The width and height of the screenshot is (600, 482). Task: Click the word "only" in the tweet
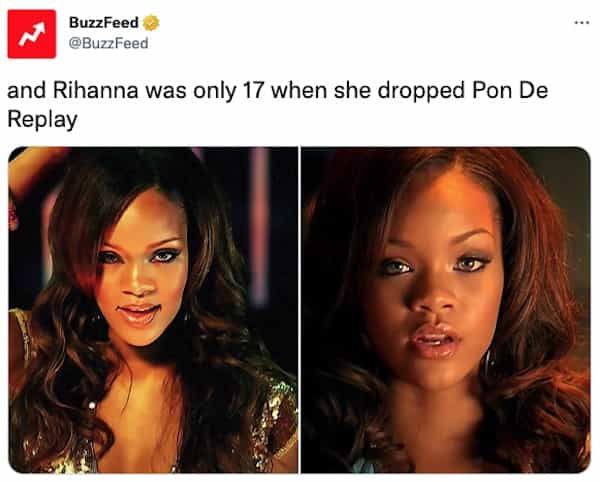pos(214,93)
